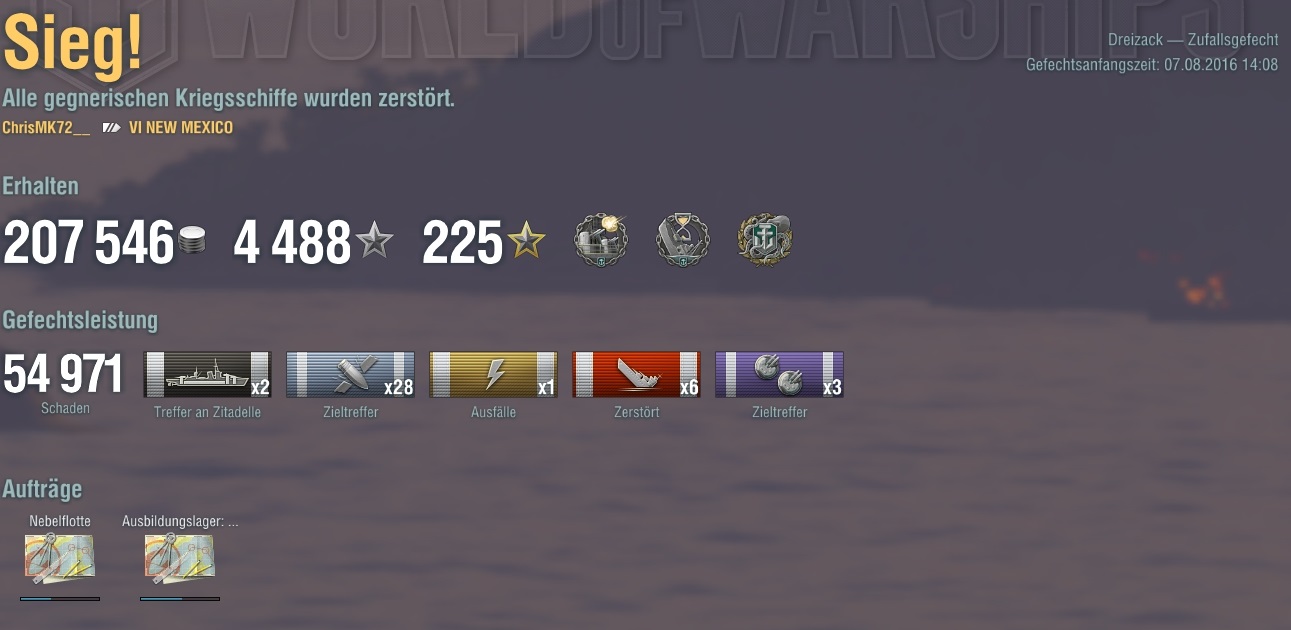Open the Nebelflotte mission thumbnail
The height and width of the screenshot is (630, 1291).
click(x=60, y=559)
